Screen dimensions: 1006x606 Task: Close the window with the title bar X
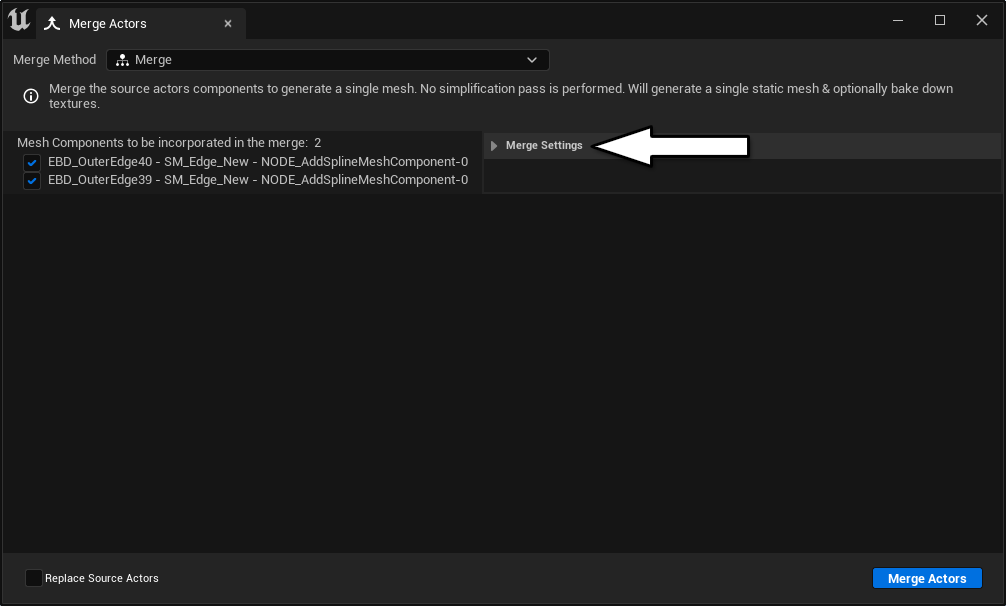981,20
